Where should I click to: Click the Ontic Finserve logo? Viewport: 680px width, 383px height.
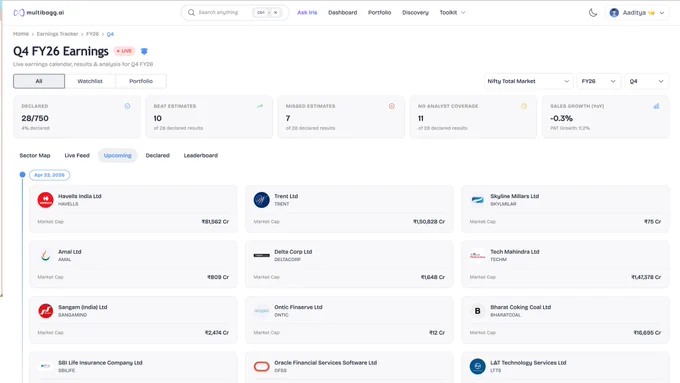tap(262, 311)
